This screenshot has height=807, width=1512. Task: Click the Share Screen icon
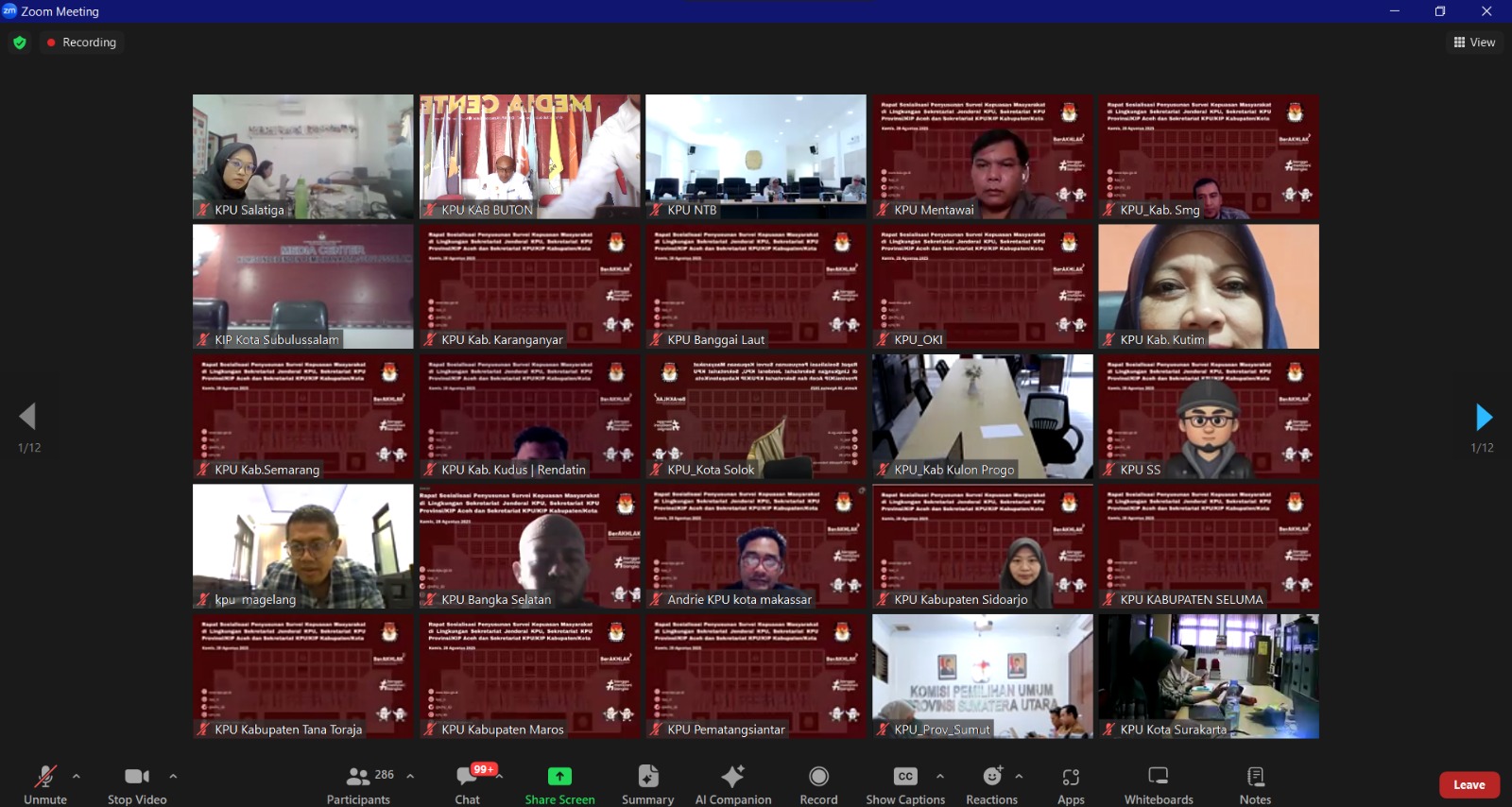click(x=559, y=777)
